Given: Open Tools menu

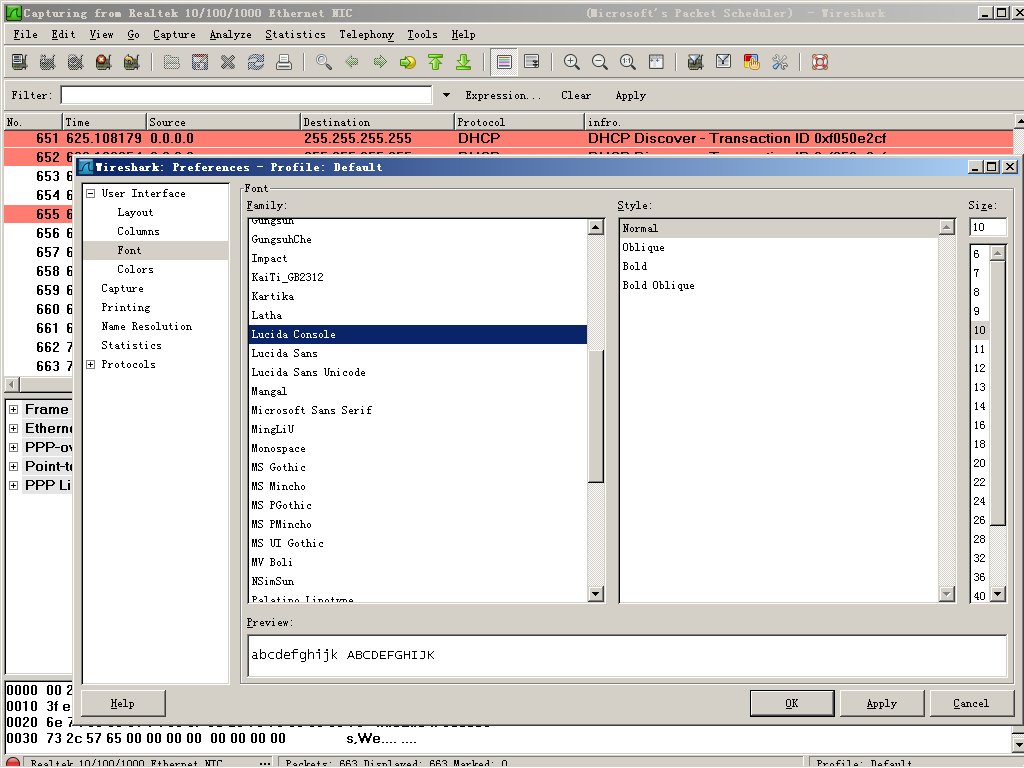Looking at the screenshot, I should [423, 35].
